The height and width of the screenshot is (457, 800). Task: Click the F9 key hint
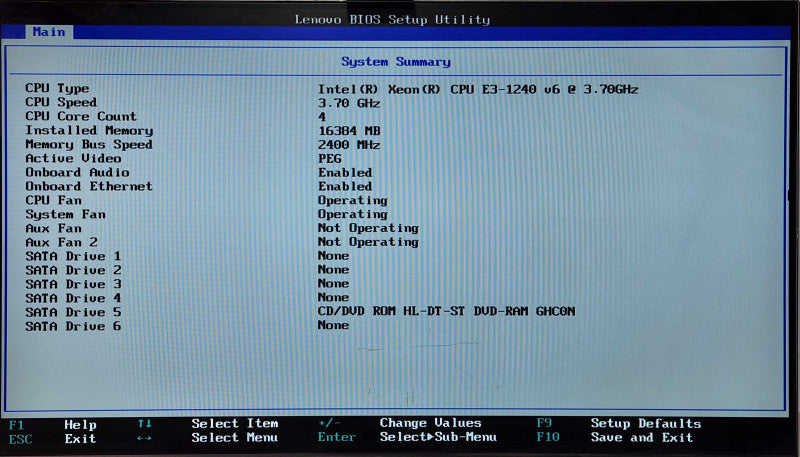(544, 422)
